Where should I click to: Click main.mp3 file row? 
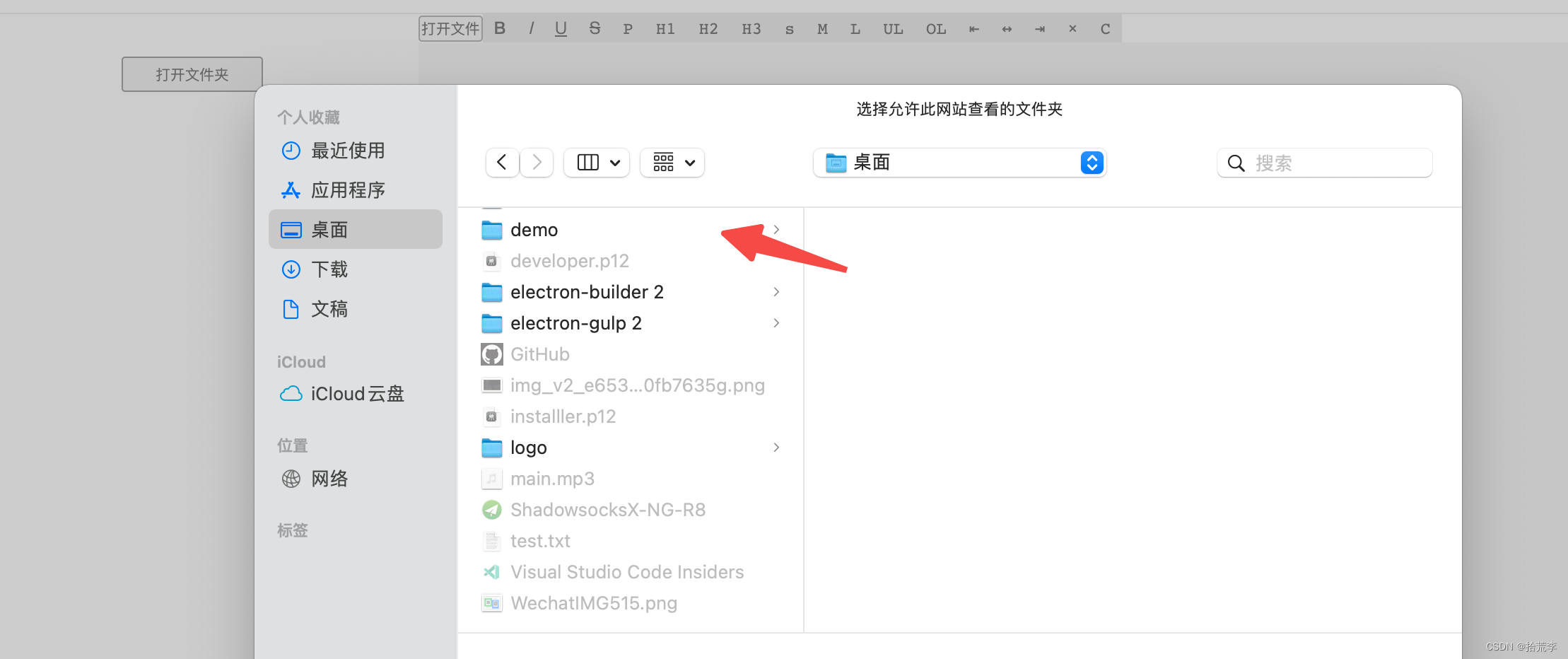click(631, 479)
